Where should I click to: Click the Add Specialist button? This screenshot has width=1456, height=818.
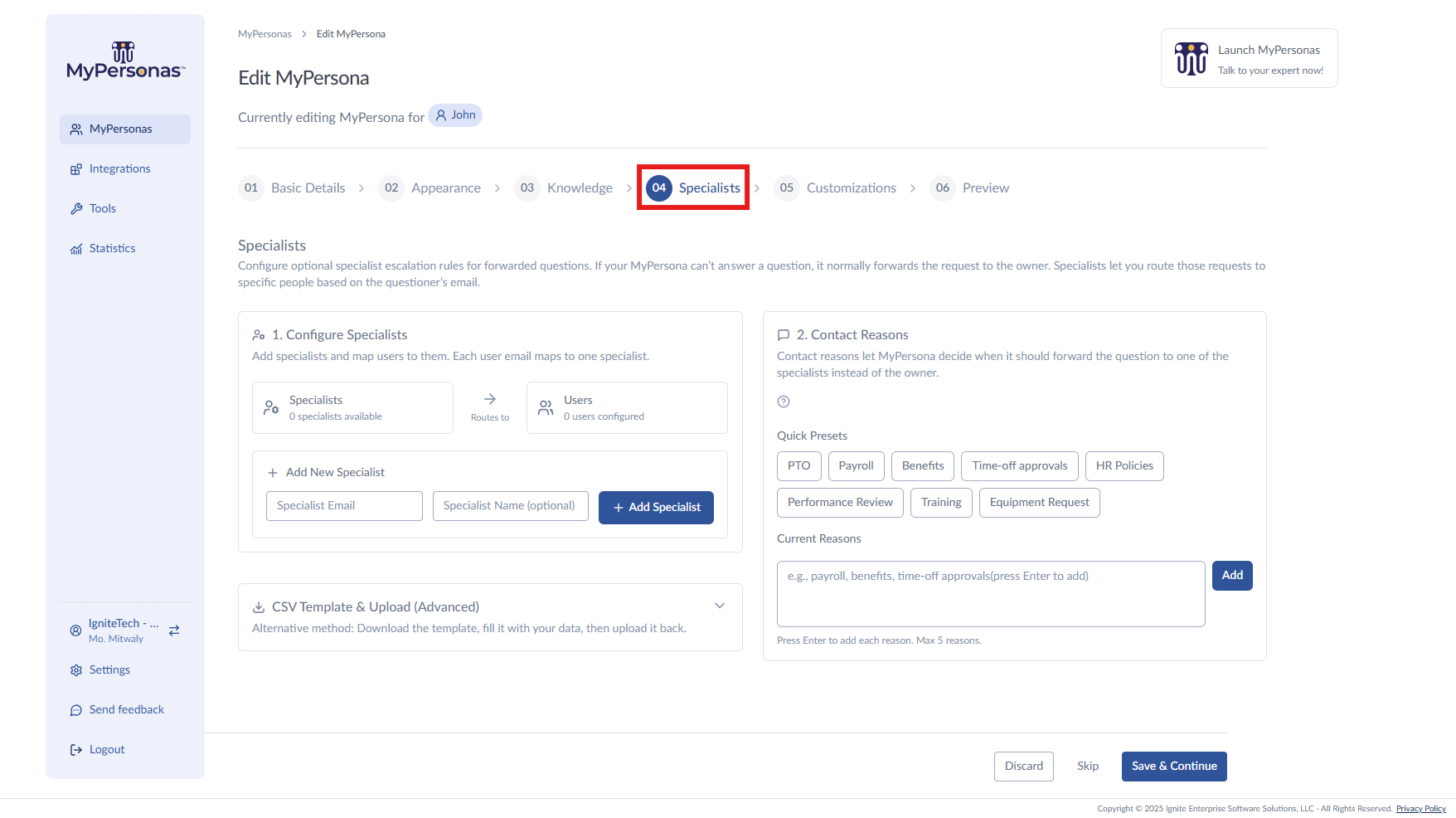tap(656, 508)
